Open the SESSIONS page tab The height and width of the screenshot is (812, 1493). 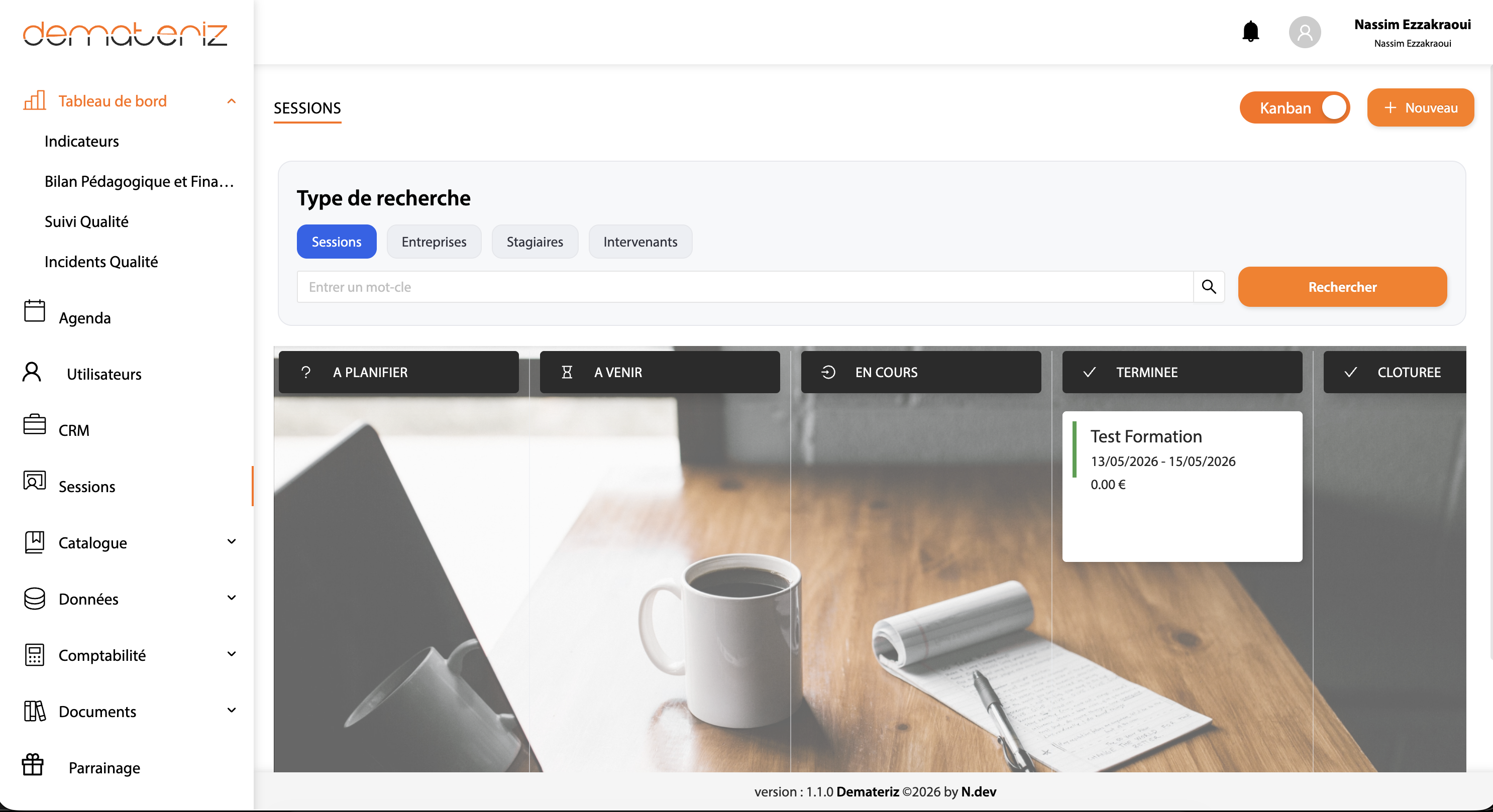click(x=307, y=108)
